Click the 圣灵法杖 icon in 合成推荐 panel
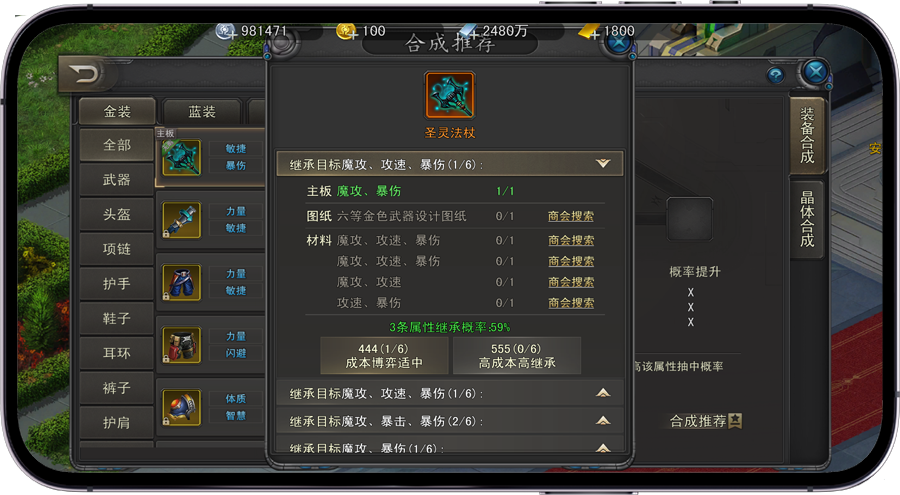 [x=449, y=95]
